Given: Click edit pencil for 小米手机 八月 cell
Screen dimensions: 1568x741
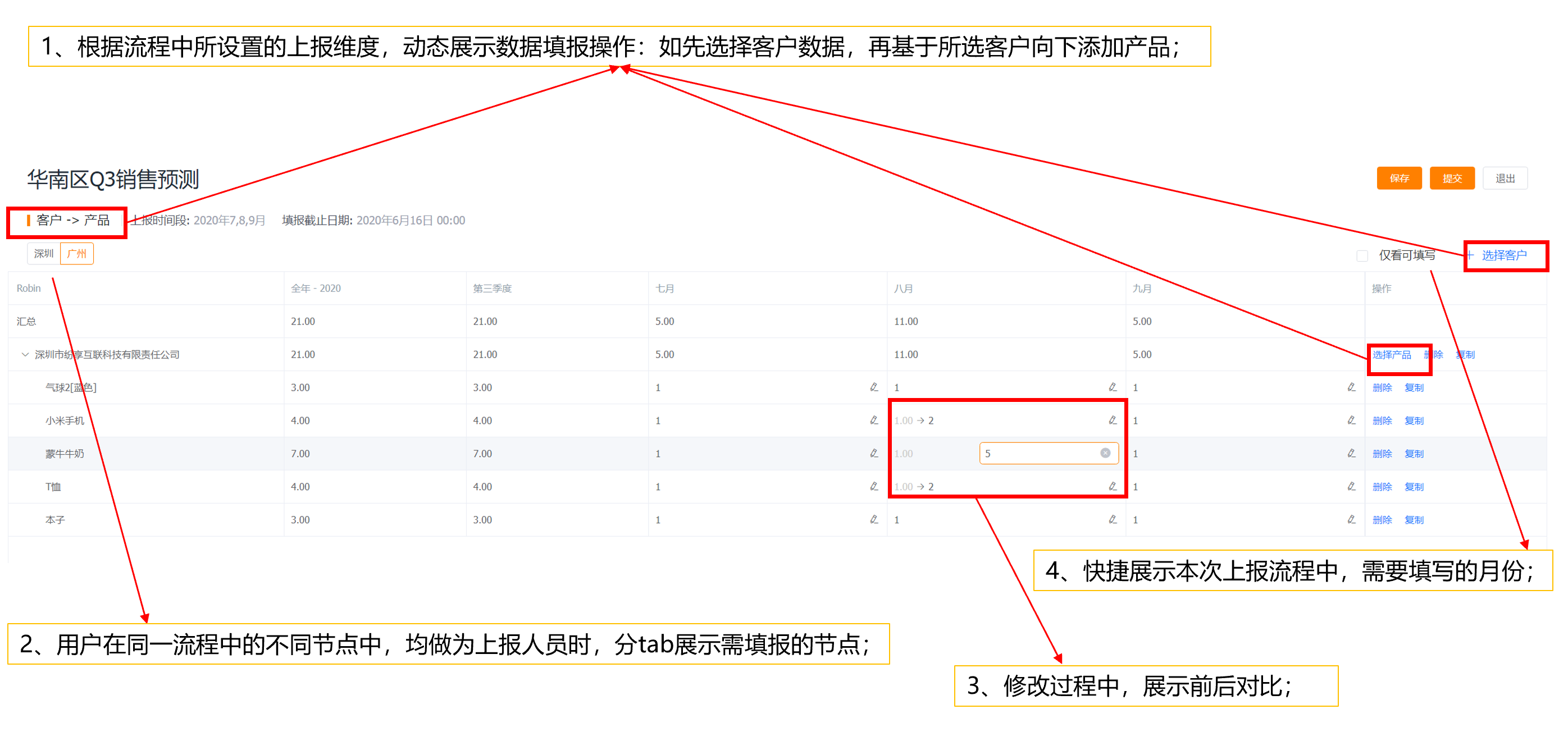Looking at the screenshot, I should 1112,420.
